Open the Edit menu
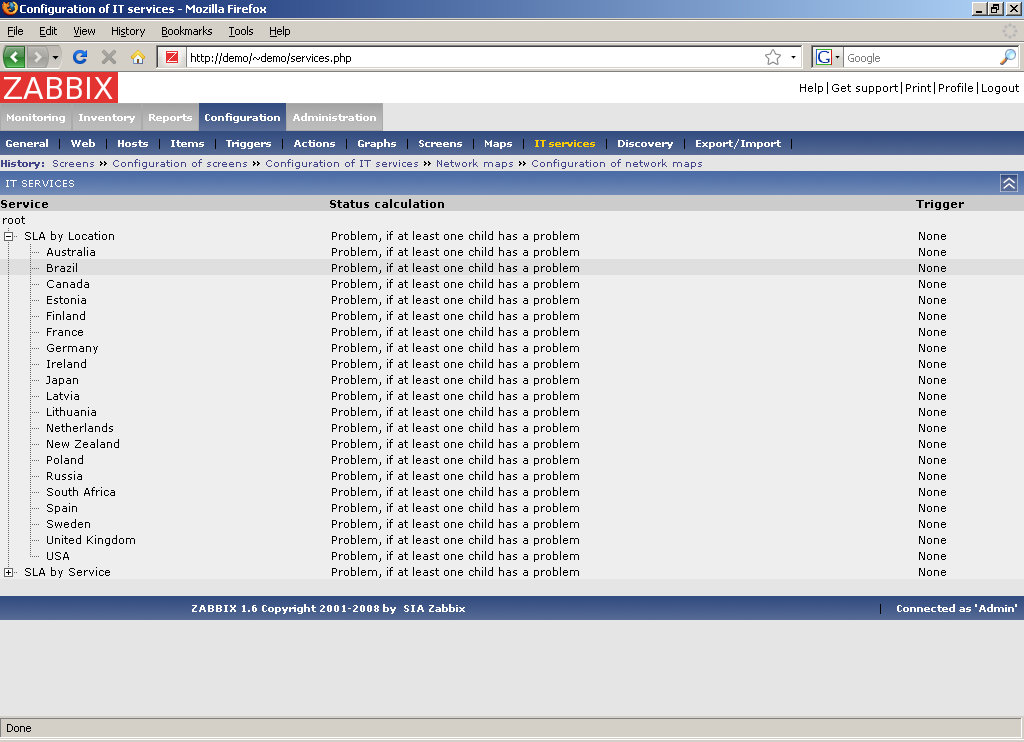 48,31
